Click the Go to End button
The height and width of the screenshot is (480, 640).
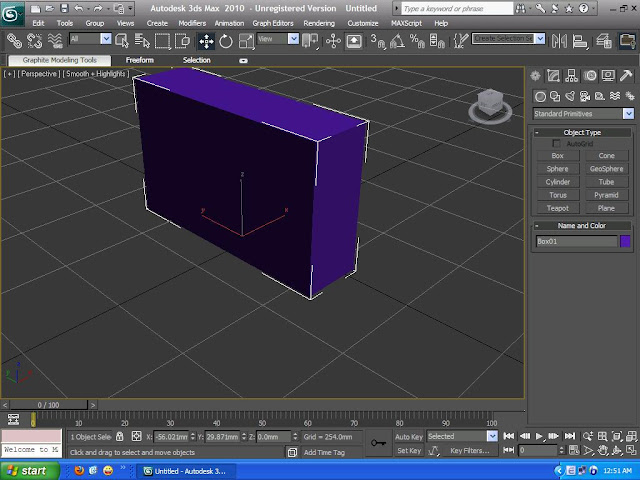tap(570, 436)
